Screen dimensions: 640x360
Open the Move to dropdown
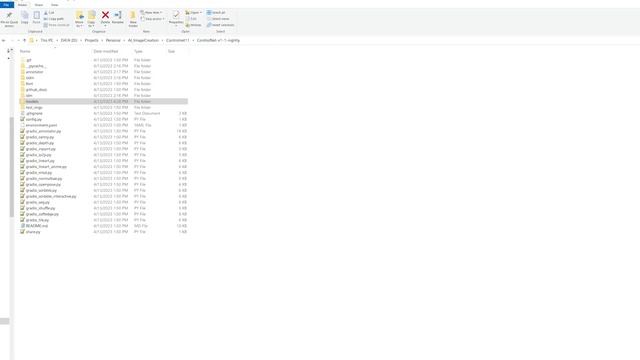pos(80,19)
